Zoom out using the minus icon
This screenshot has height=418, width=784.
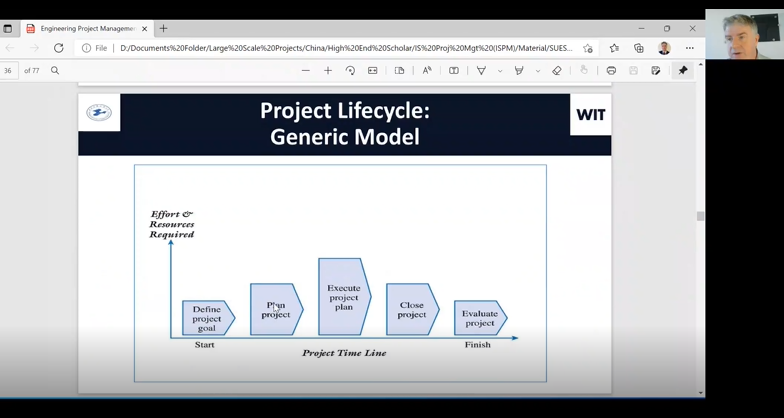(x=306, y=71)
